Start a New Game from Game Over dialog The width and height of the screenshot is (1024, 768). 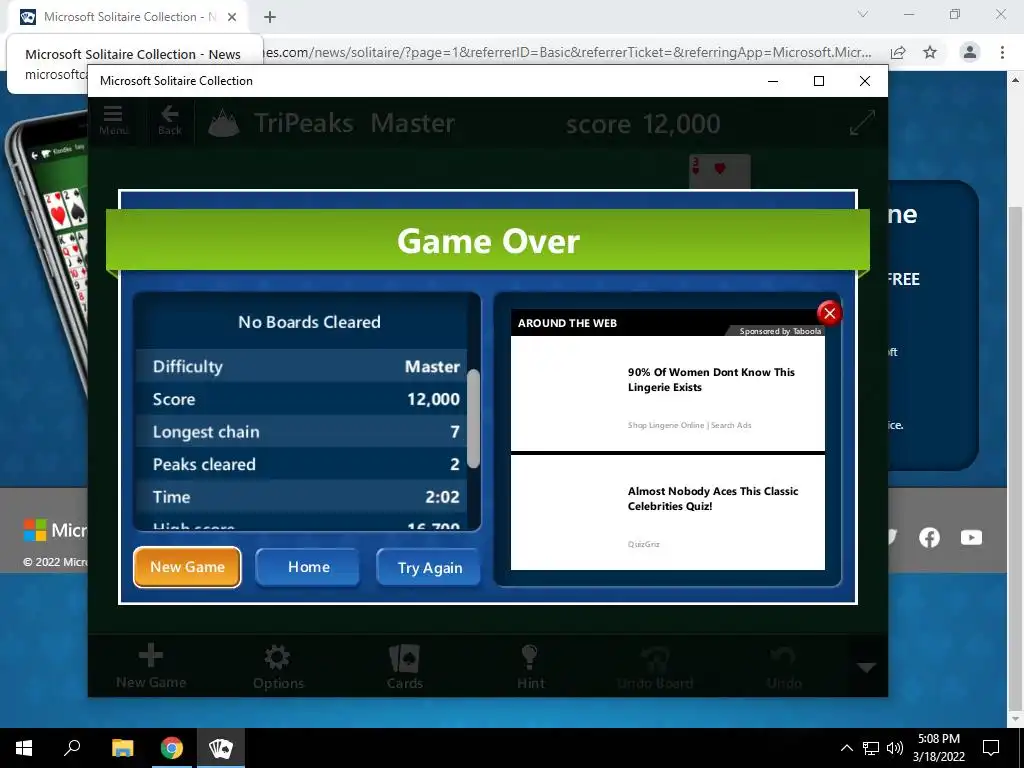(187, 567)
